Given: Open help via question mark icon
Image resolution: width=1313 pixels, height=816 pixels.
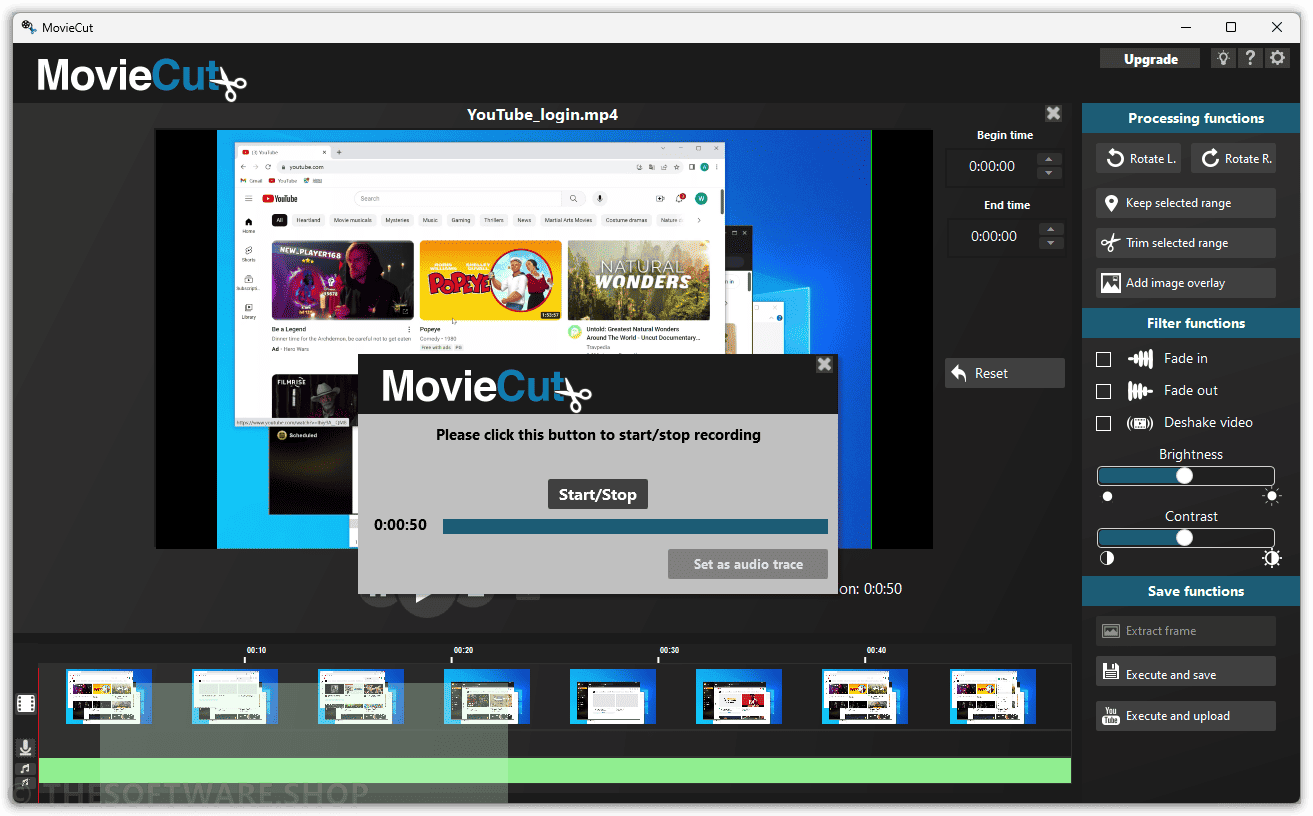Looking at the screenshot, I should [1250, 58].
